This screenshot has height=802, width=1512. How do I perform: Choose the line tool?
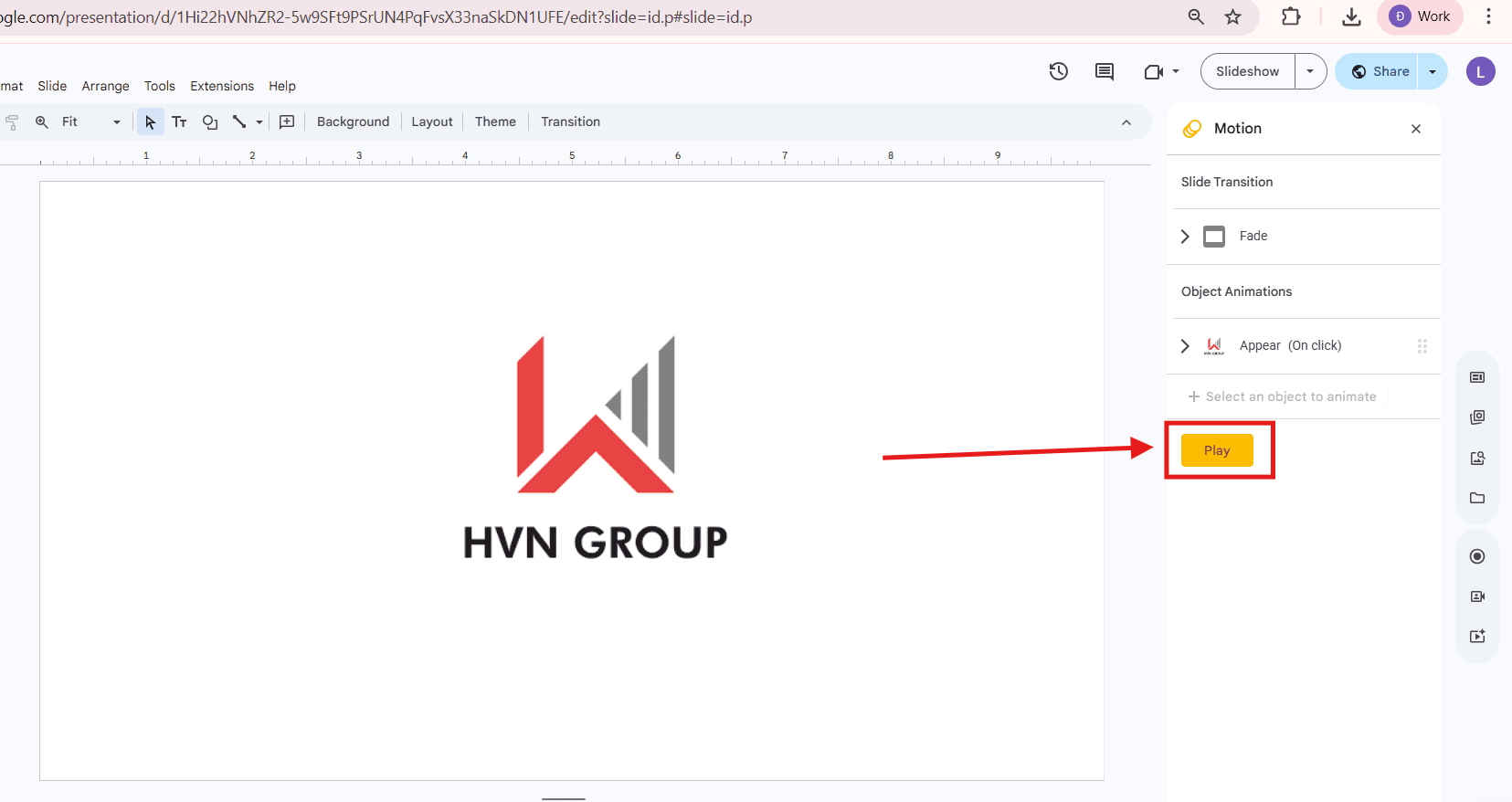(x=239, y=121)
